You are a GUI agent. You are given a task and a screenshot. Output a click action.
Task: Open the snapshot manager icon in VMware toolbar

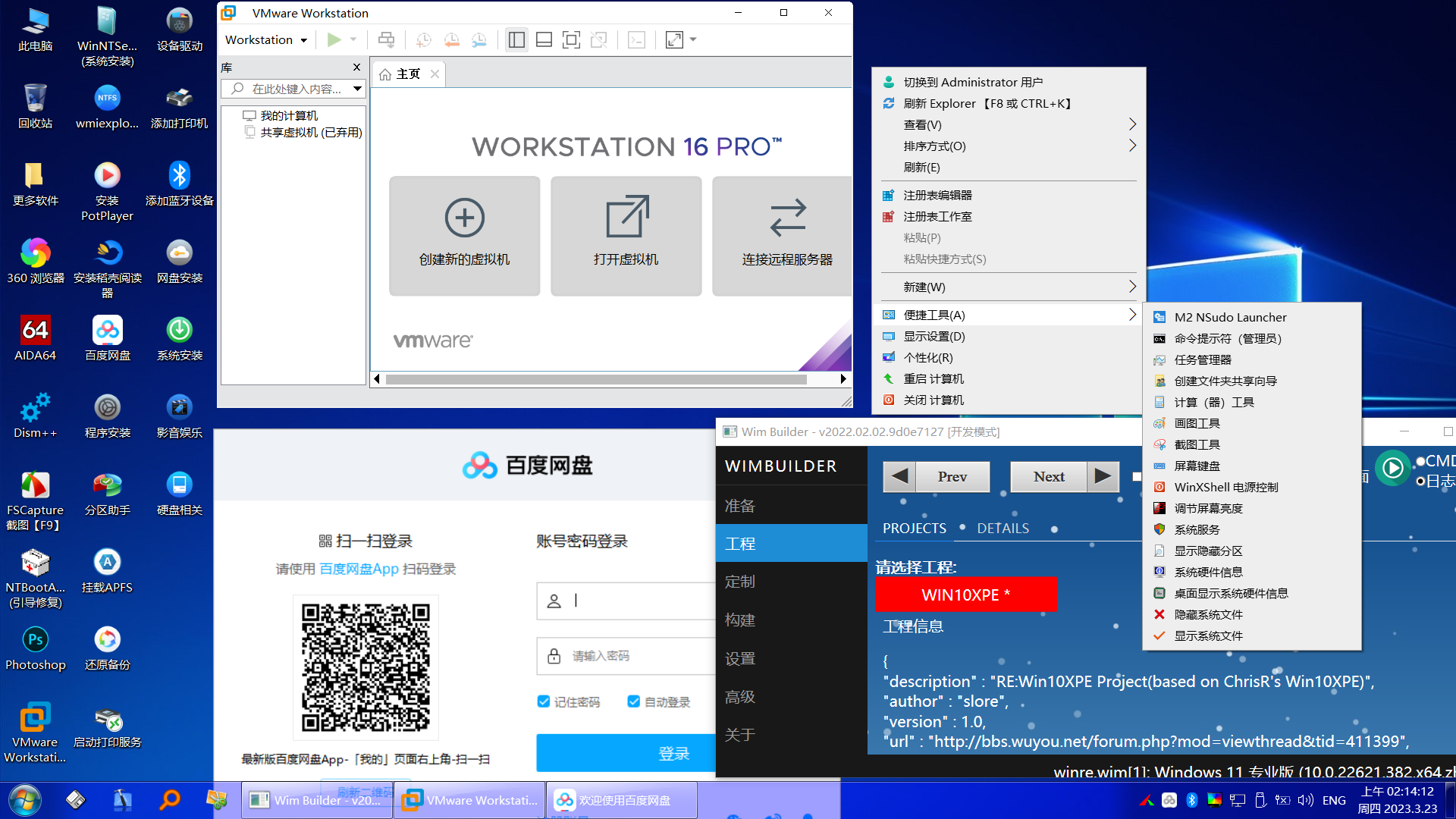point(479,39)
